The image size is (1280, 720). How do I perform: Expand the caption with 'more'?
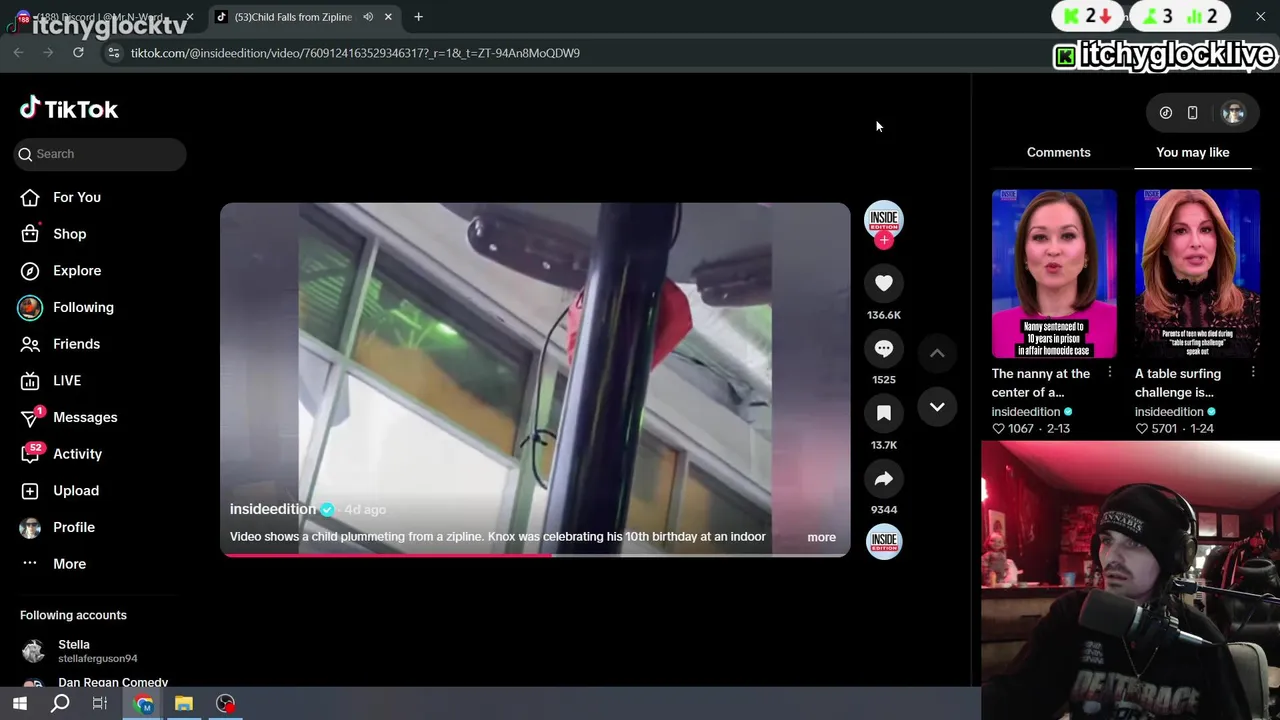pos(821,537)
